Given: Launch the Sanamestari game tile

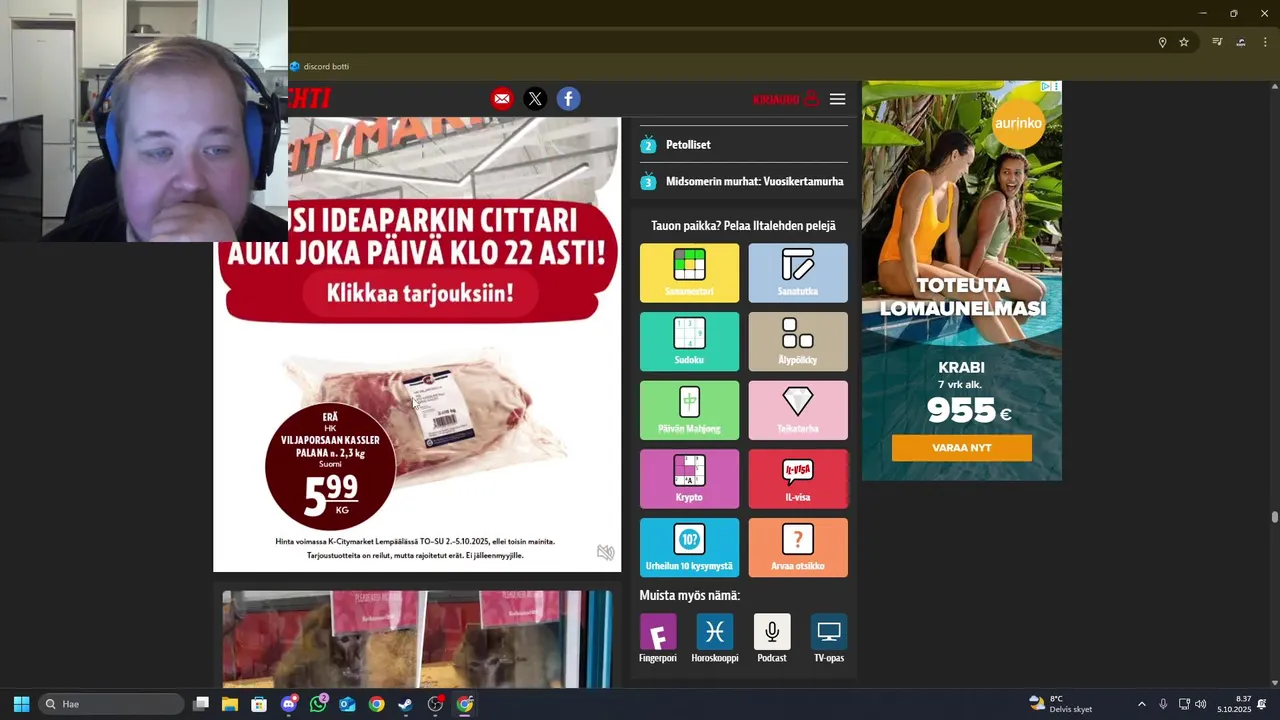Looking at the screenshot, I should 689,273.
